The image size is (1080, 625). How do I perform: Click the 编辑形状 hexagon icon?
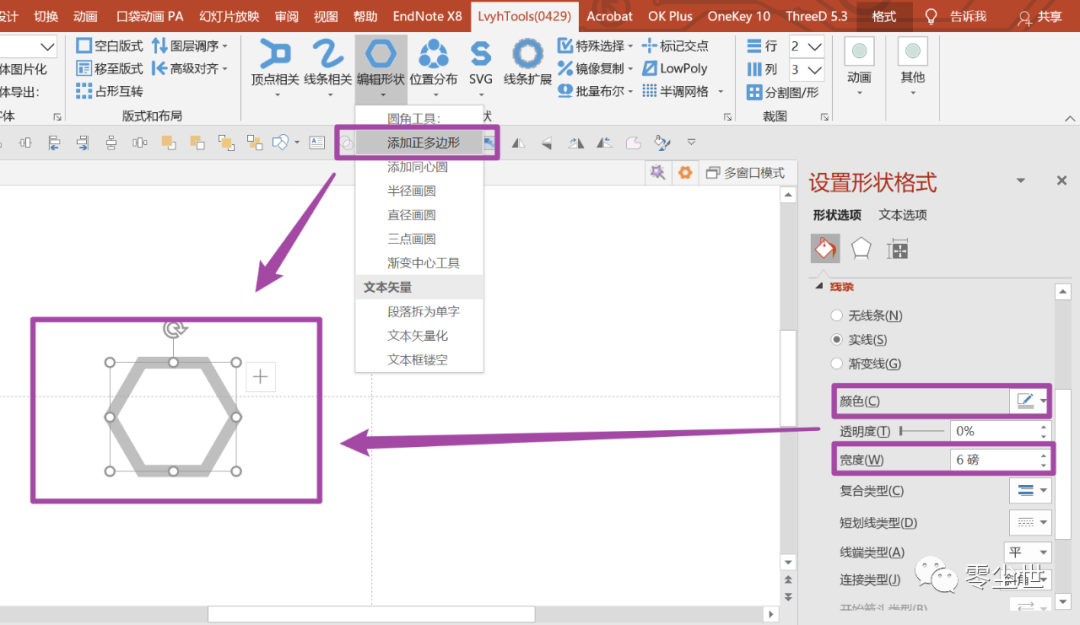(381, 54)
